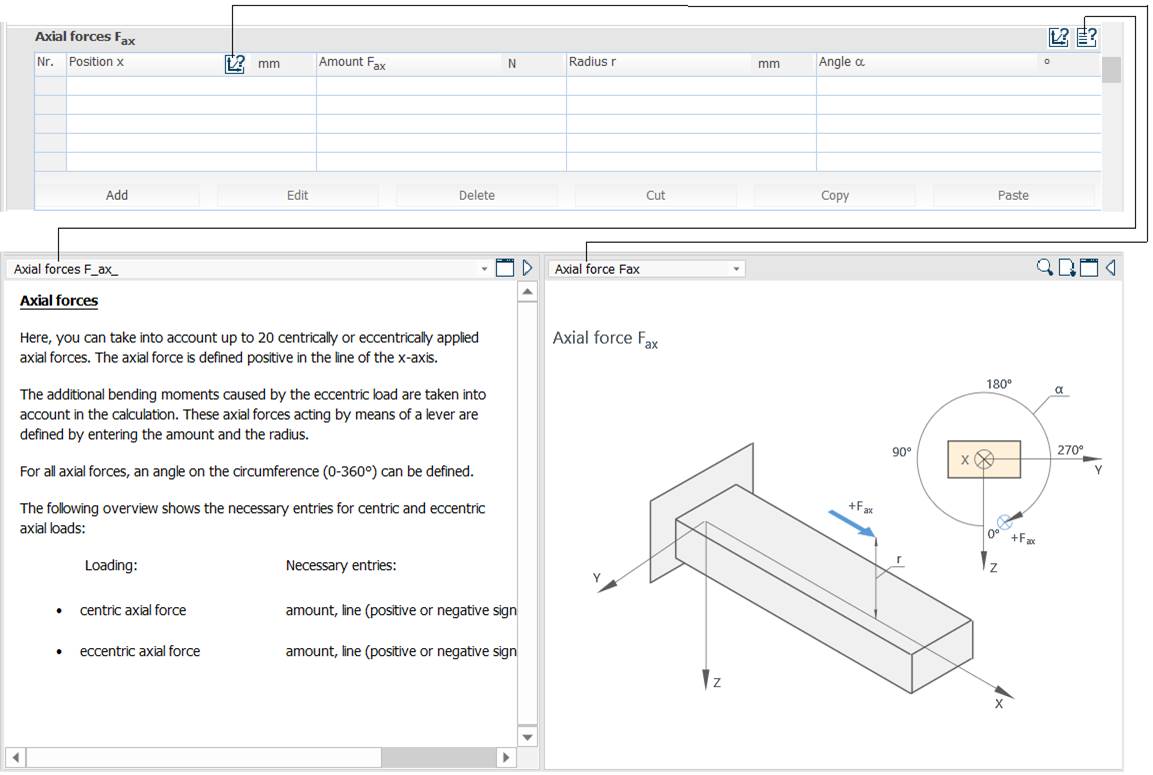Open graphic help icon at table top right
Viewport: 1153px width, 775px height.
pos(1059,37)
